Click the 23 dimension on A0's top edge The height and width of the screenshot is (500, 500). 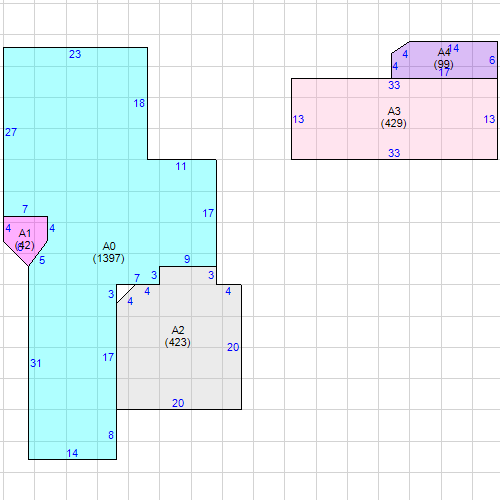click(75, 54)
